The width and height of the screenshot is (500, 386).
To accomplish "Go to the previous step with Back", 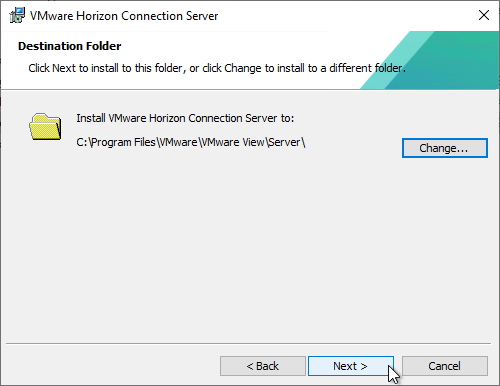I will (x=263, y=366).
